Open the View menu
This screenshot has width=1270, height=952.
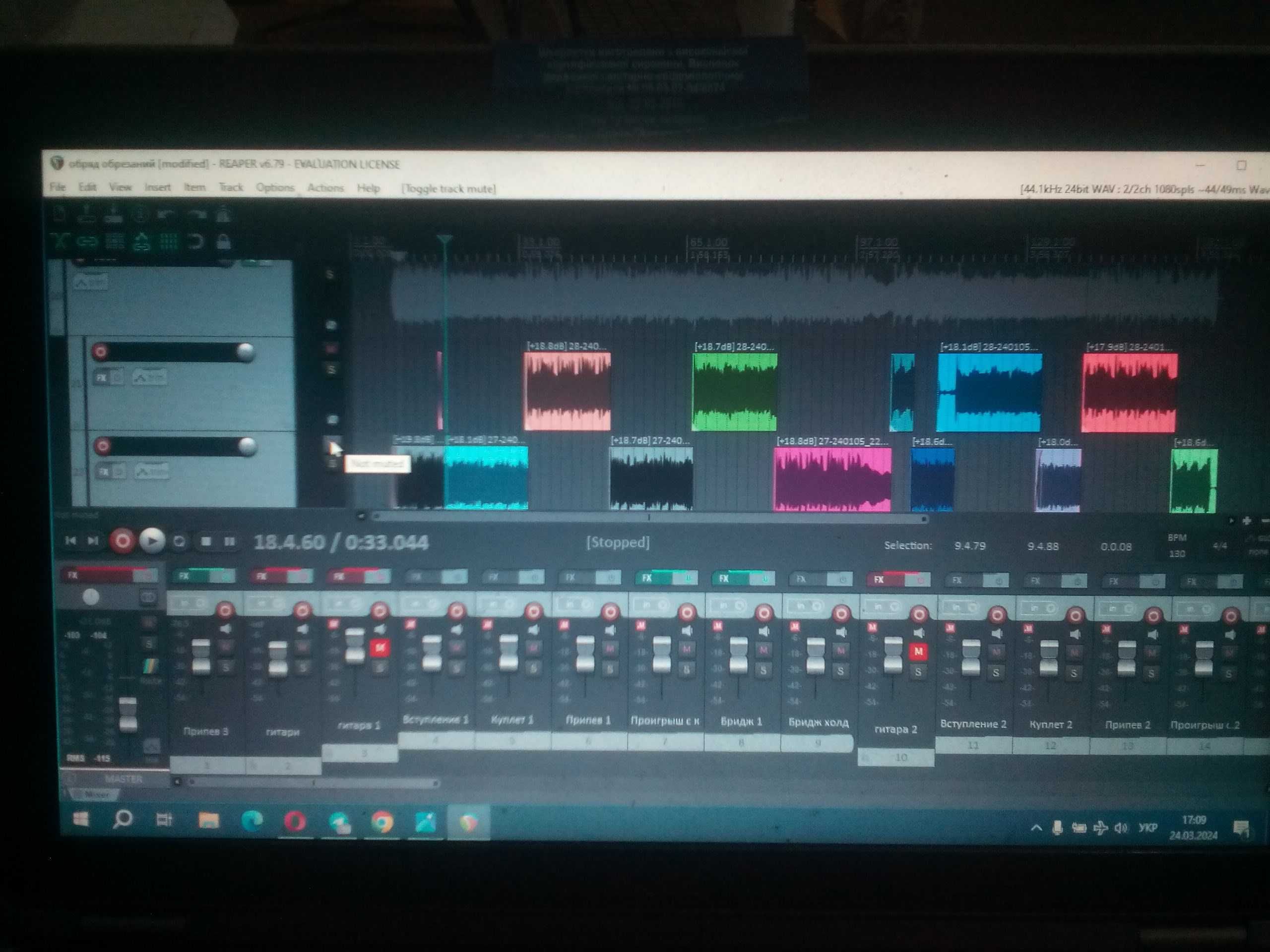pos(121,187)
